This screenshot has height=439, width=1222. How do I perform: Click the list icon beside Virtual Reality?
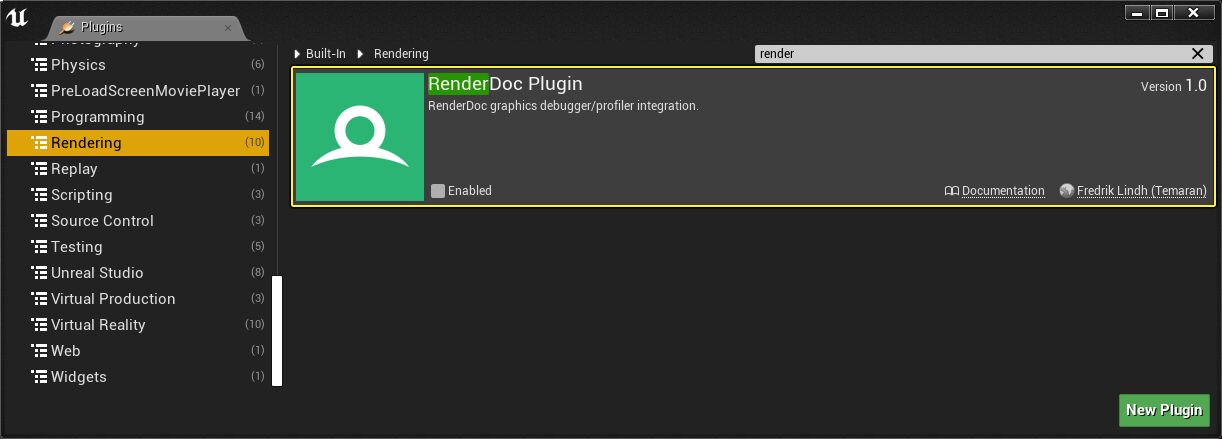[x=40, y=325]
